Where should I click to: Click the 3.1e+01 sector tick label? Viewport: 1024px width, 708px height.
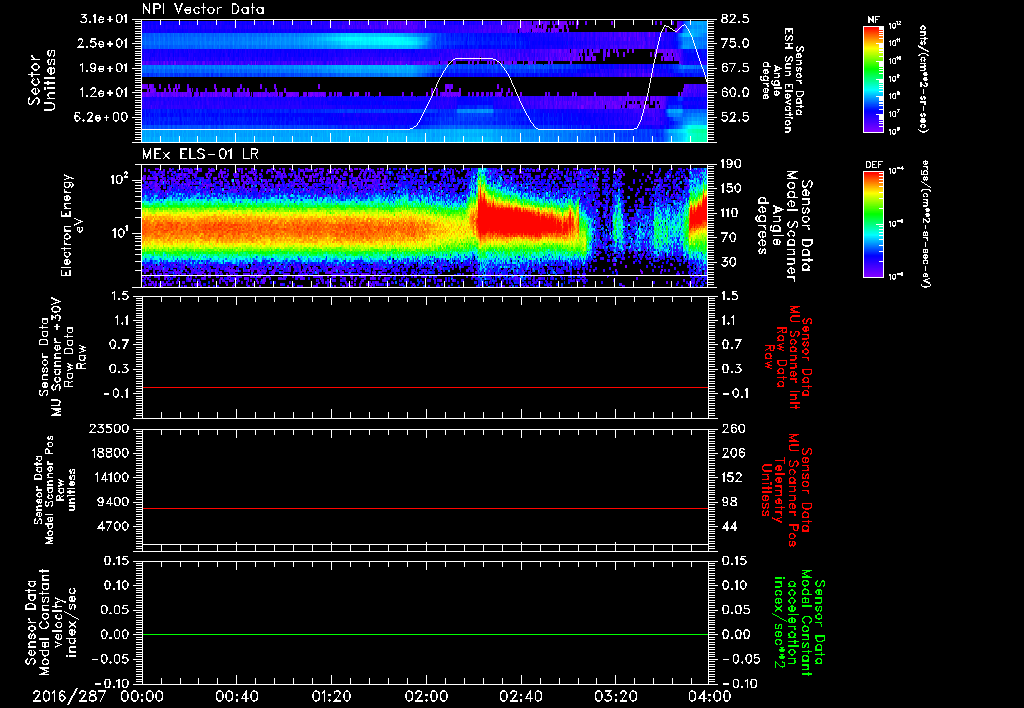pyautogui.click(x=104, y=19)
